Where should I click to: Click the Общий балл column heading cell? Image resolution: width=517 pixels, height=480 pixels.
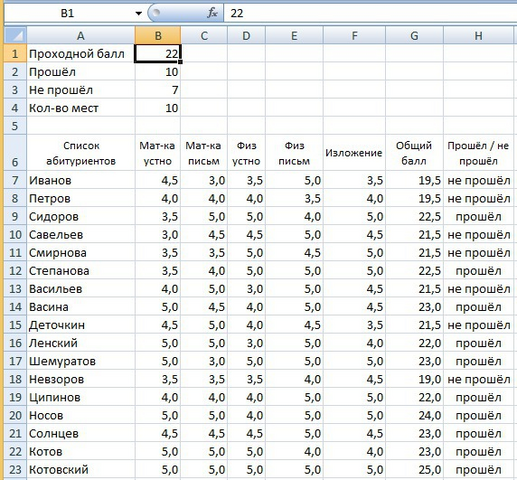coord(415,153)
